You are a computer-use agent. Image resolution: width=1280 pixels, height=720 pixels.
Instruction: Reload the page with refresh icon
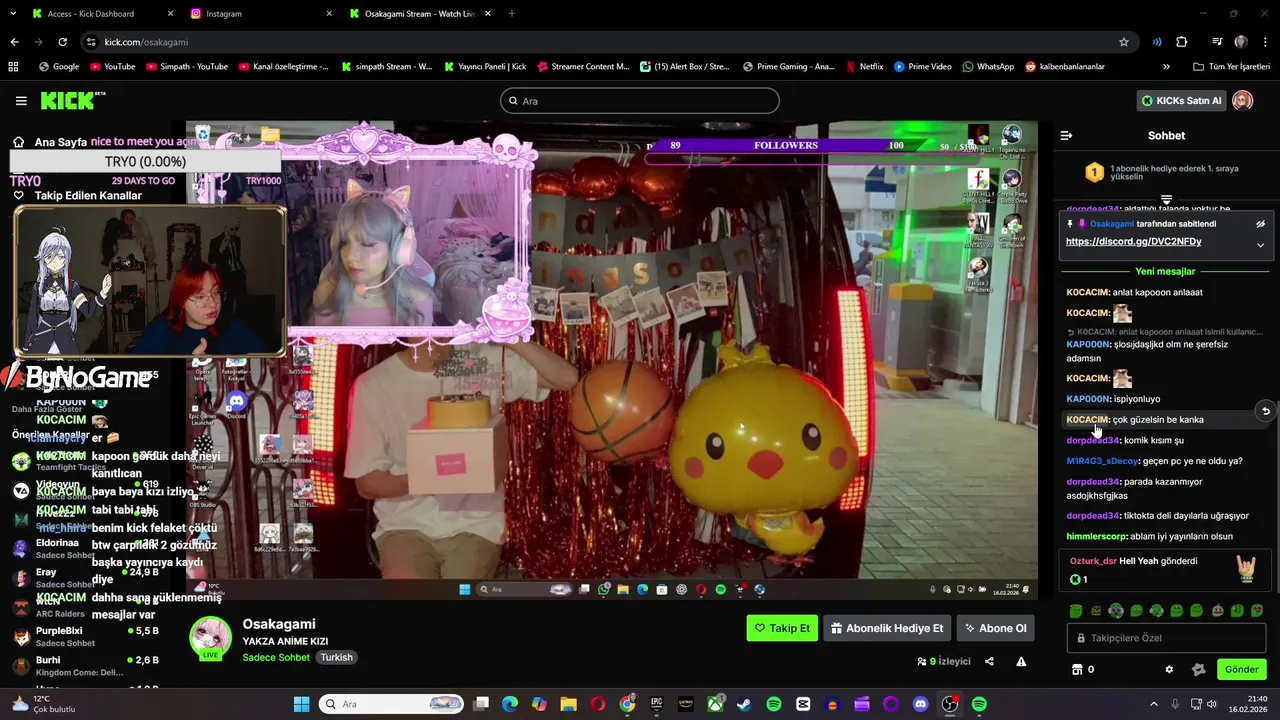[x=62, y=42]
